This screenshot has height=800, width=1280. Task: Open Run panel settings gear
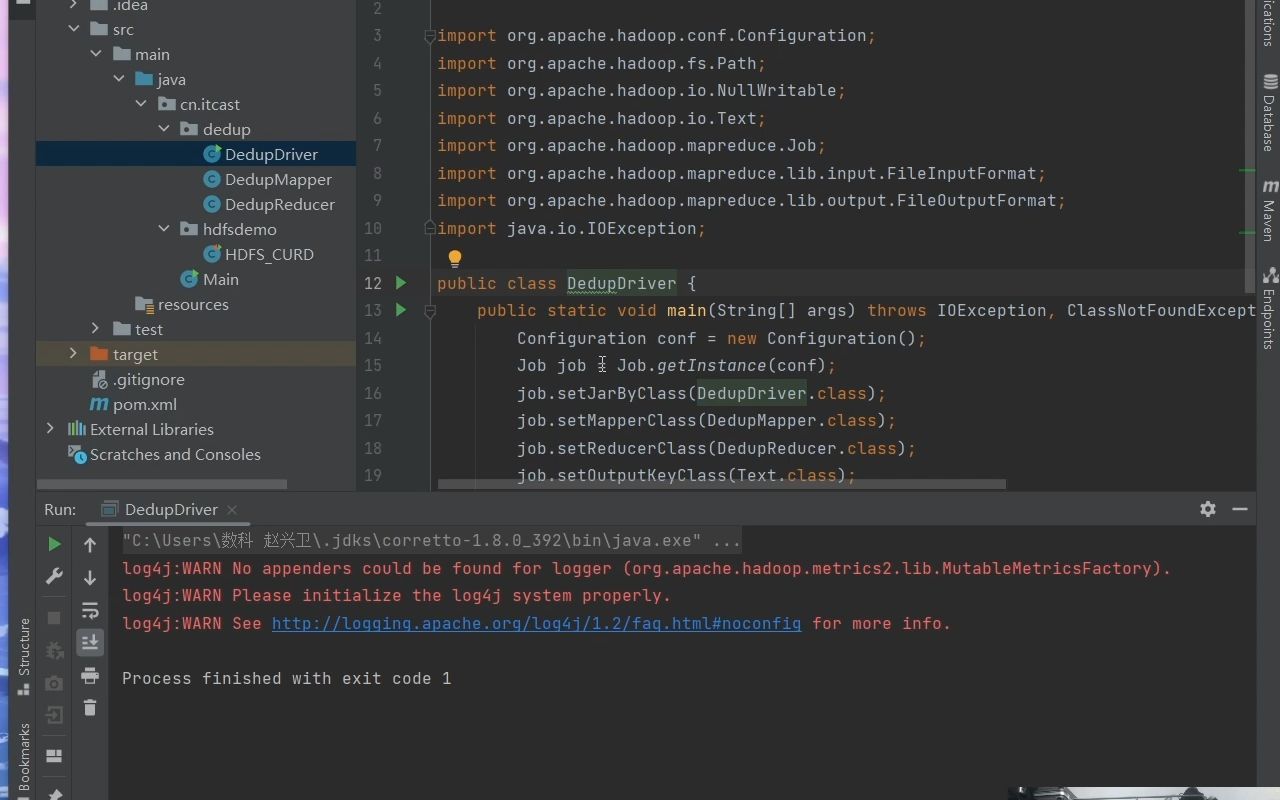1208,509
